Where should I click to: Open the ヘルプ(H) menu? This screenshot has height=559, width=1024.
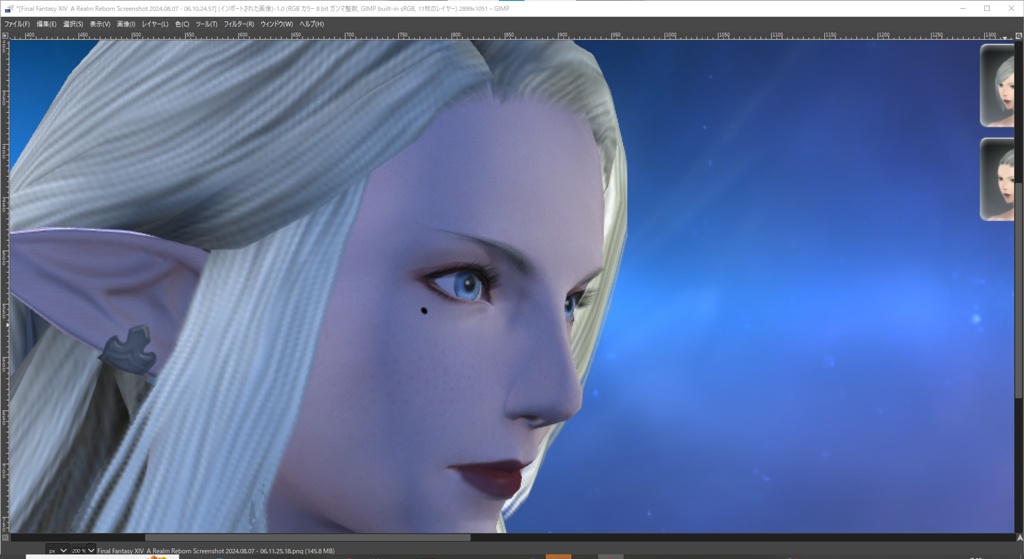click(x=312, y=24)
